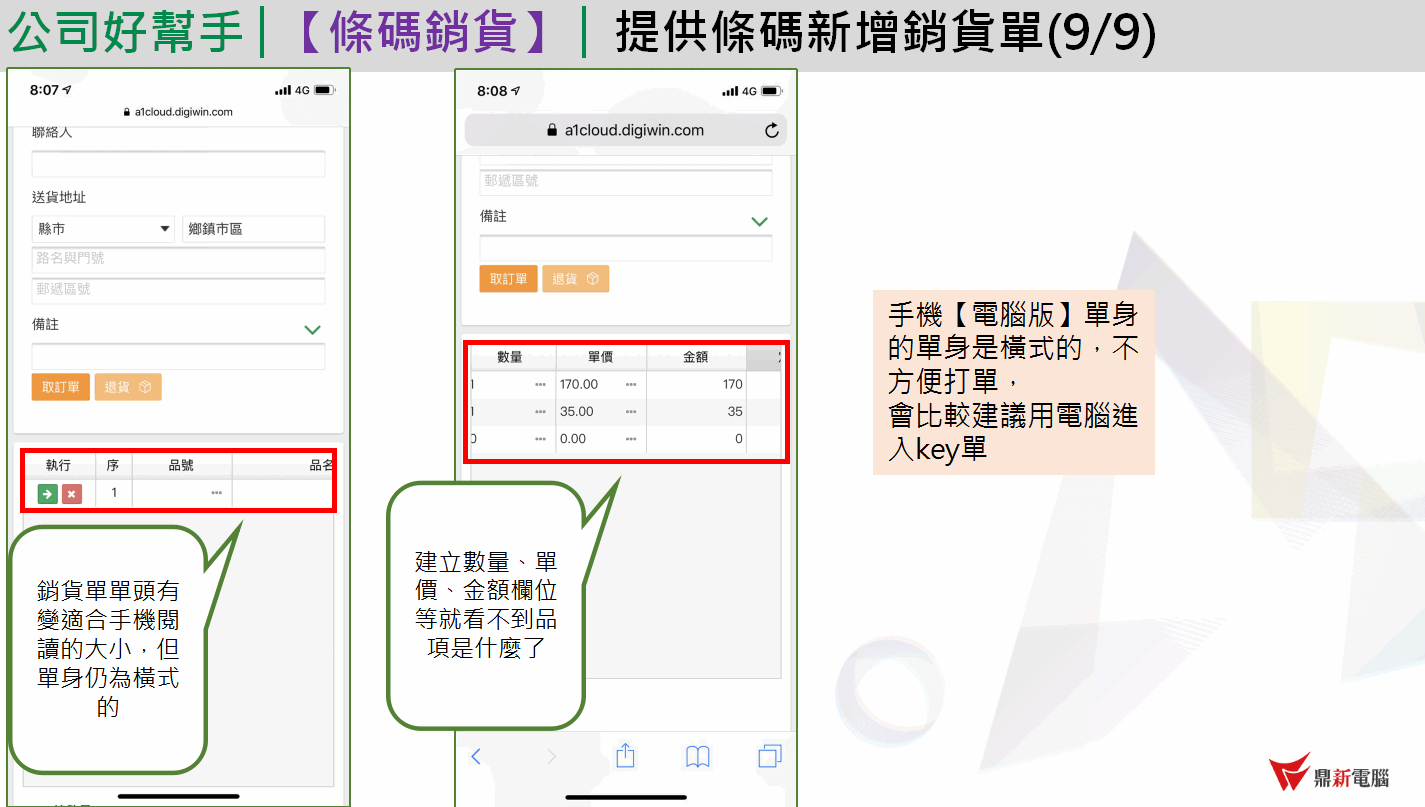Select the 品號 column header
This screenshot has width=1425, height=807.
tap(181, 465)
